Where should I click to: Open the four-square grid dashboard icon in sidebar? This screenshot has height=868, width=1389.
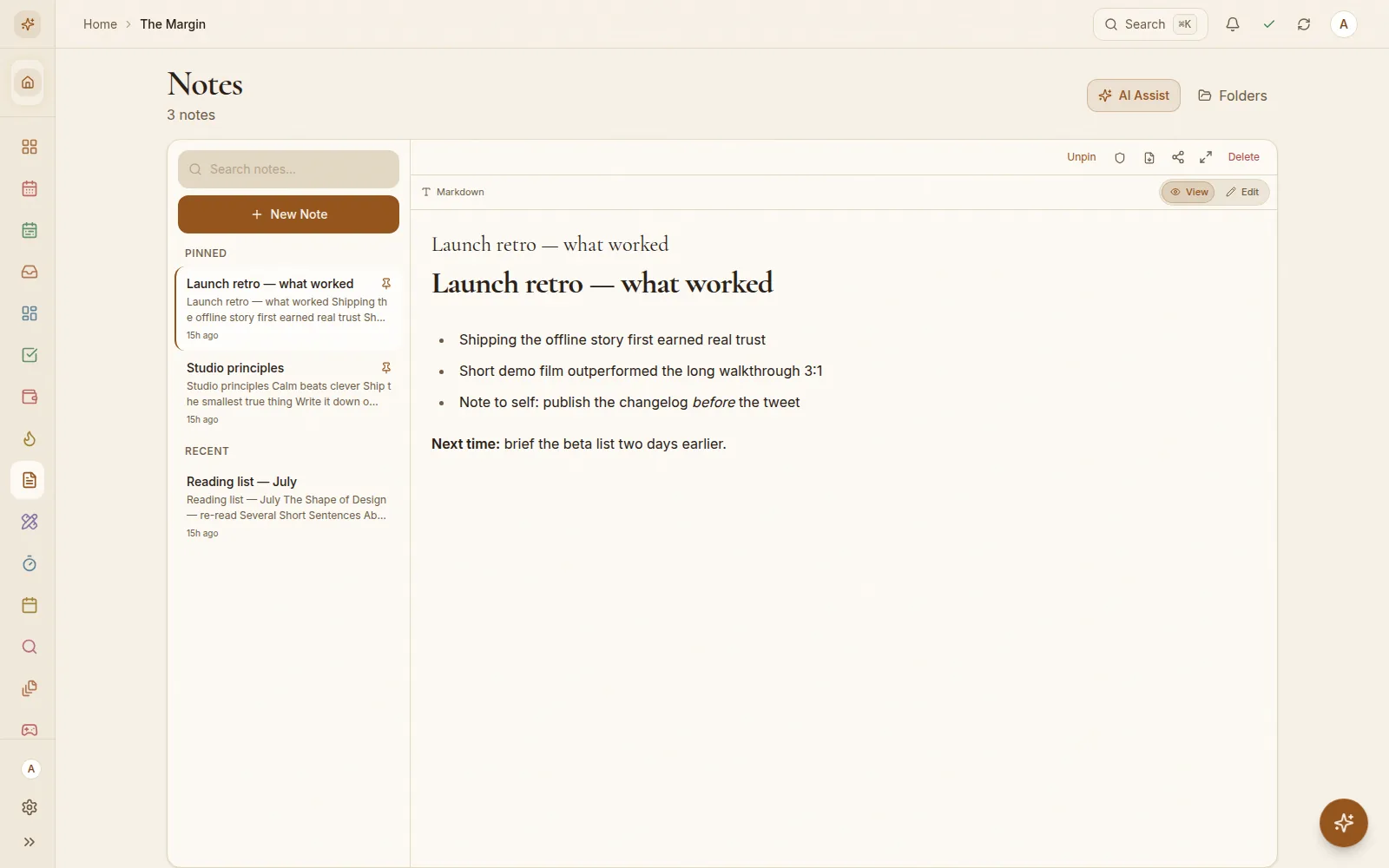[x=30, y=147]
